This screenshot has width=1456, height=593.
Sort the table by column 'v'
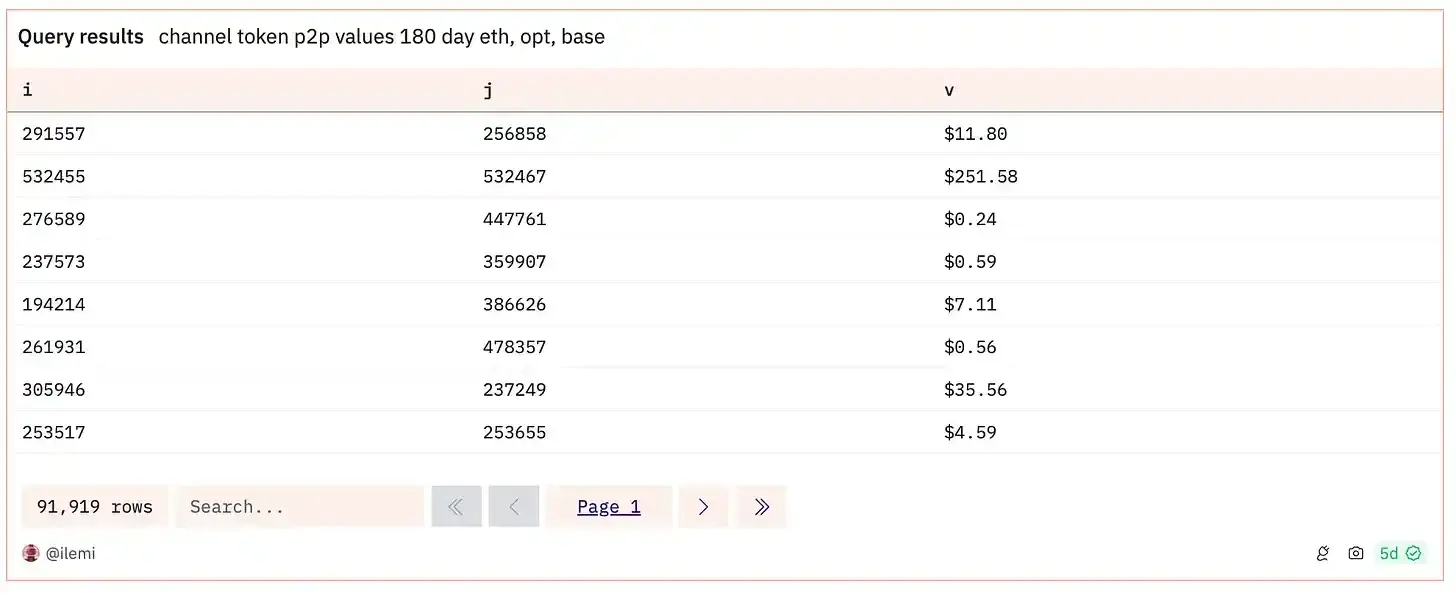948,90
